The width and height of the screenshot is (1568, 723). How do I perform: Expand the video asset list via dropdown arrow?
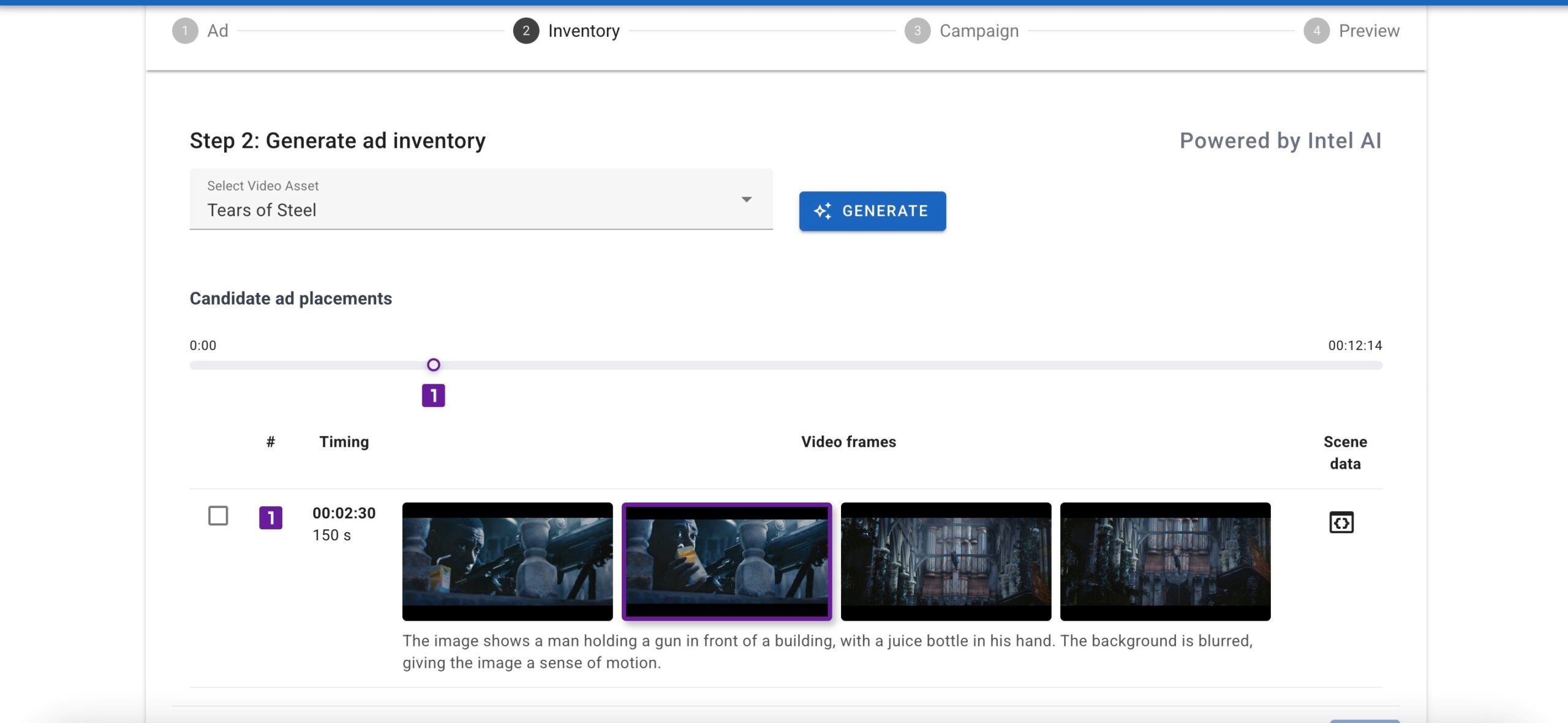click(747, 199)
